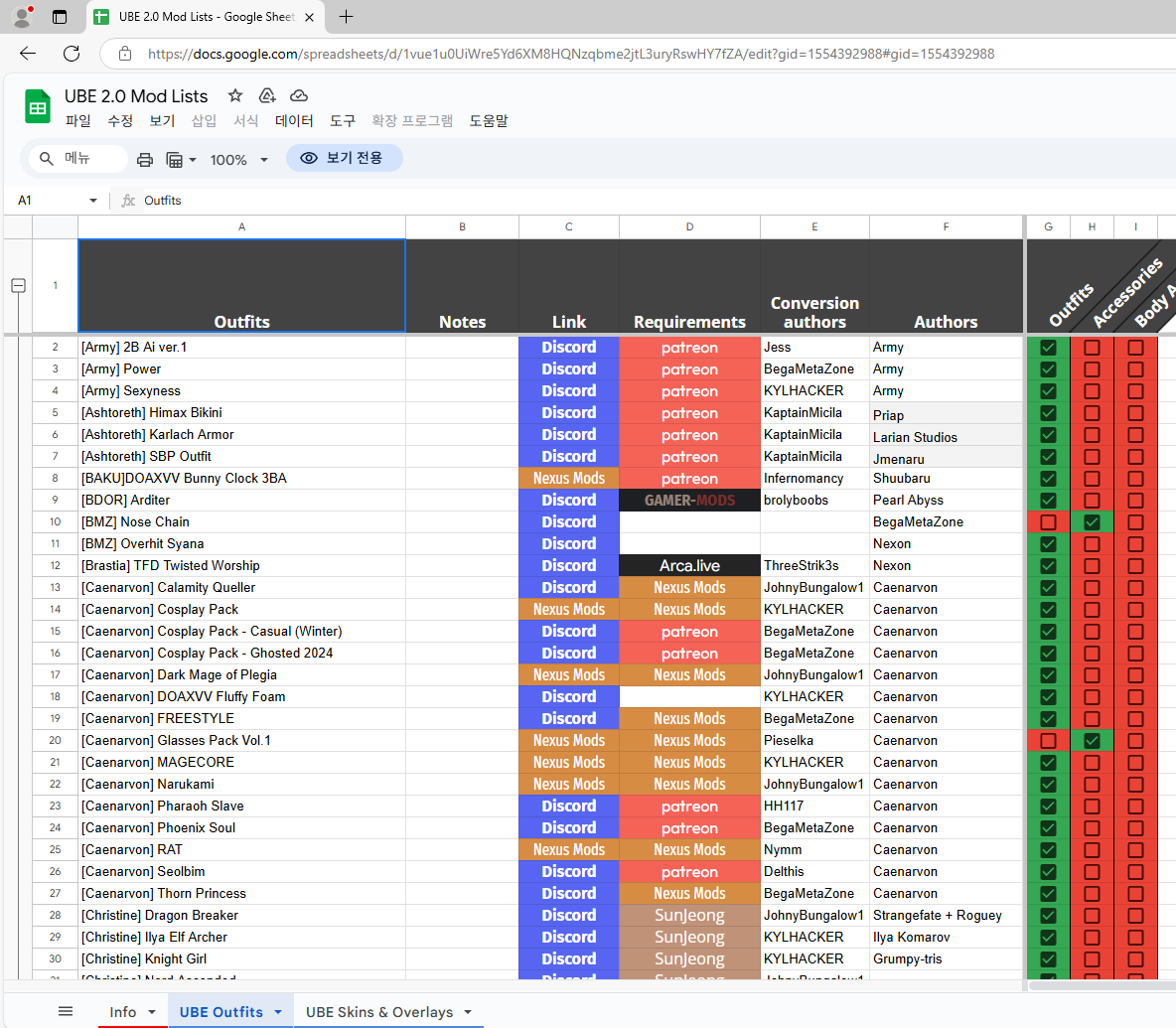Toggle Outfits checkbox for [Christine] Knight Girl
Image resolution: width=1176 pixels, height=1028 pixels.
pyautogui.click(x=1048, y=959)
